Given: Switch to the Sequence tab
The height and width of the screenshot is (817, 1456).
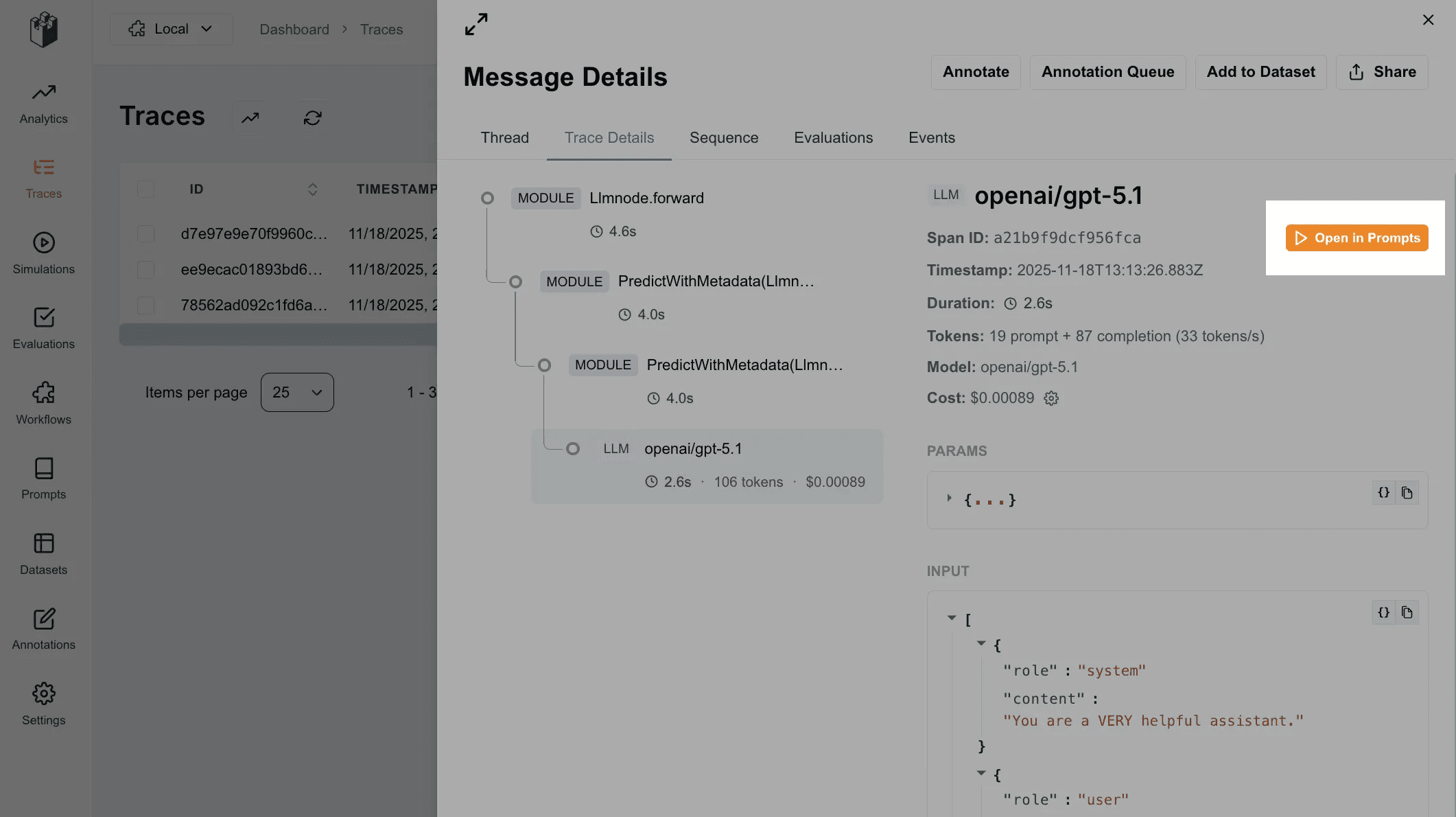Looking at the screenshot, I should [x=724, y=138].
